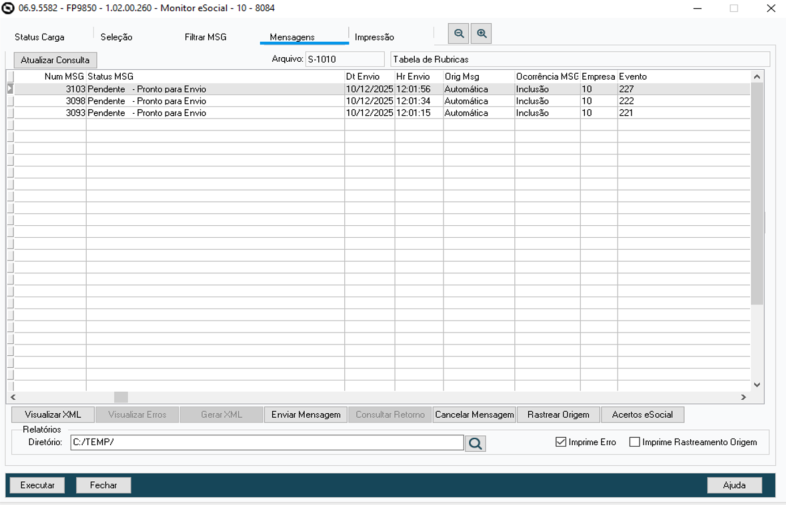Click the application logo in title bar
Screen dimensions: 786x505
[x=8, y=8]
